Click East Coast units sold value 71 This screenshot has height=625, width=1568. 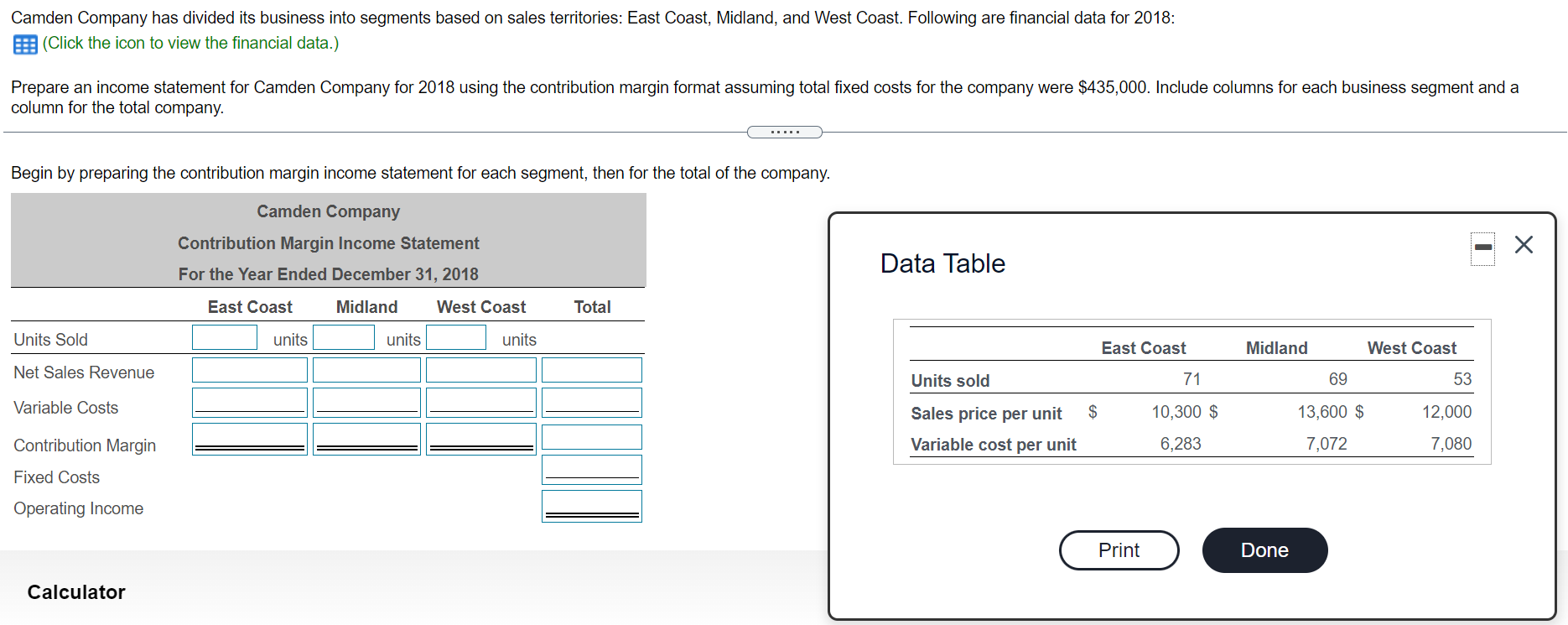pyautogui.click(x=1192, y=379)
